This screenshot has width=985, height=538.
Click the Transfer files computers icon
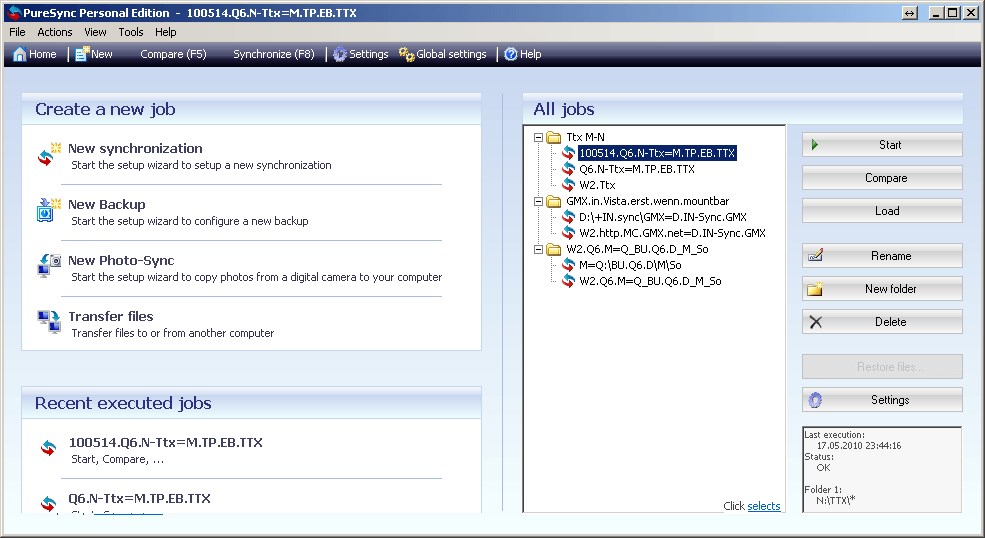(x=49, y=321)
